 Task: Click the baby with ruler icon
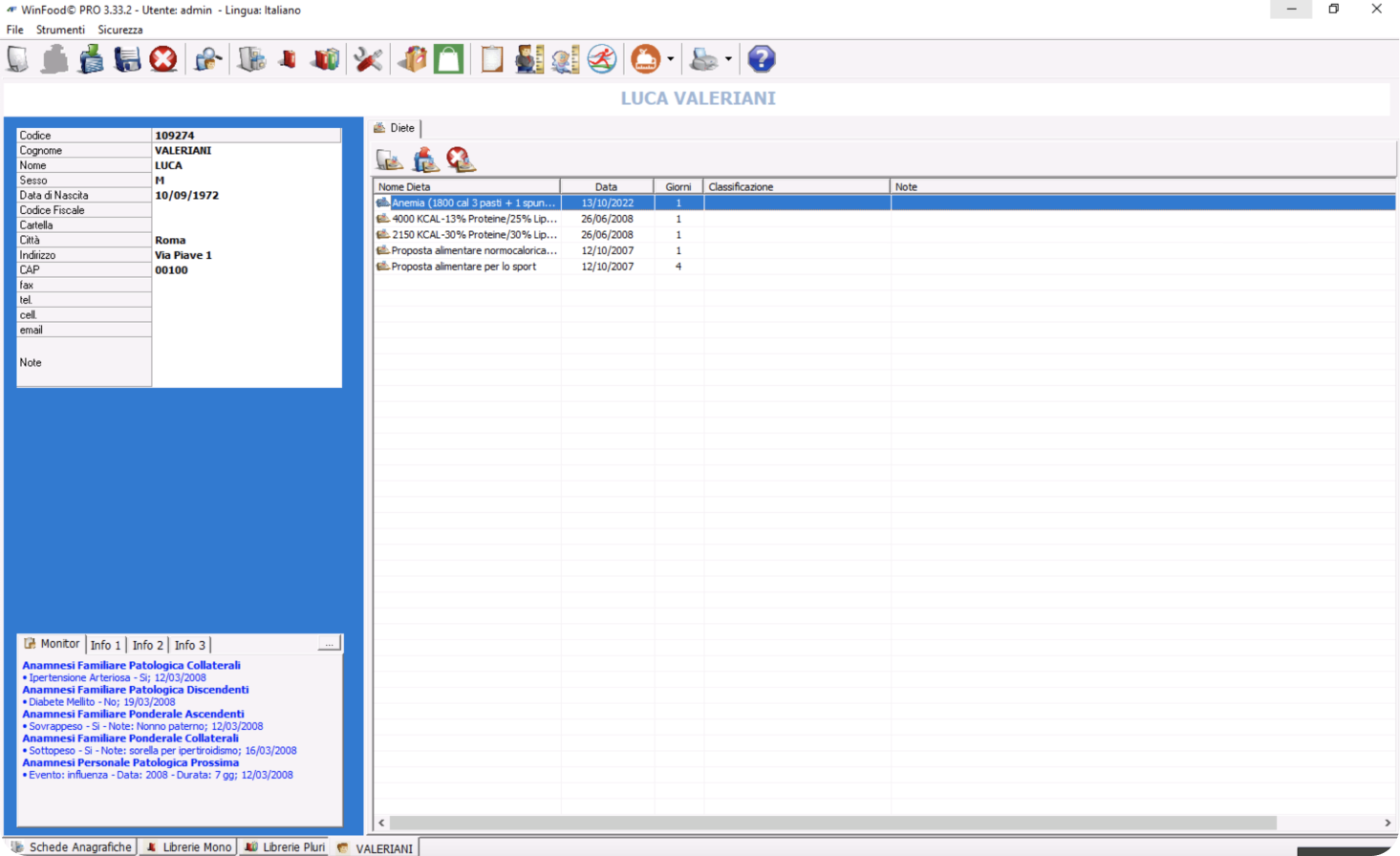565,59
